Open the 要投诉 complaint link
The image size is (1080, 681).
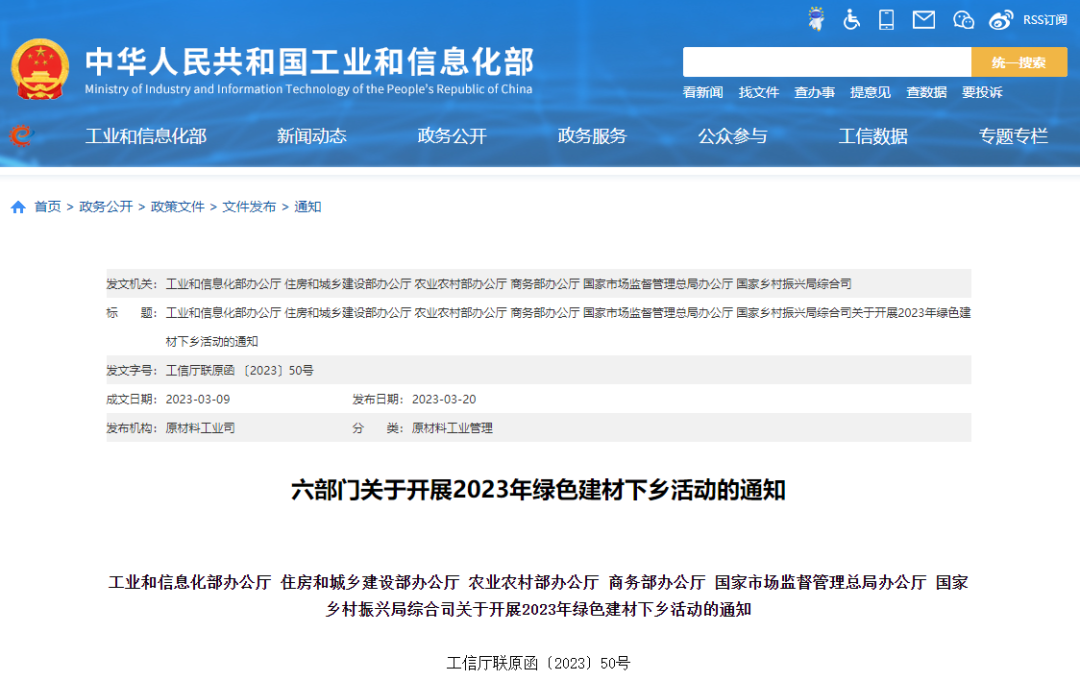tap(984, 92)
